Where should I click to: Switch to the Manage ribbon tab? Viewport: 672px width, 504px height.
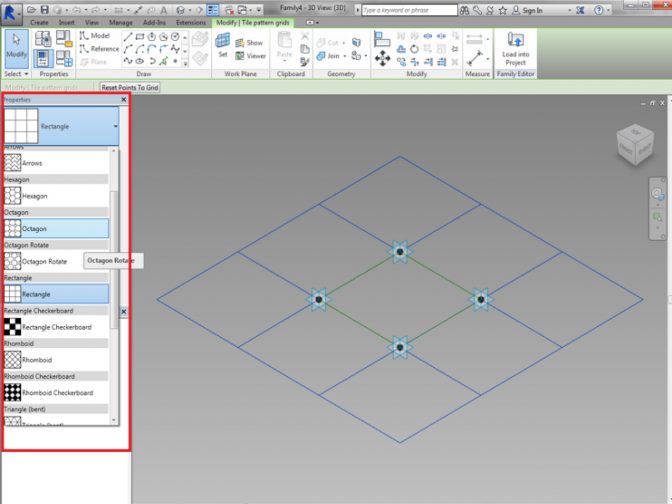[x=120, y=22]
